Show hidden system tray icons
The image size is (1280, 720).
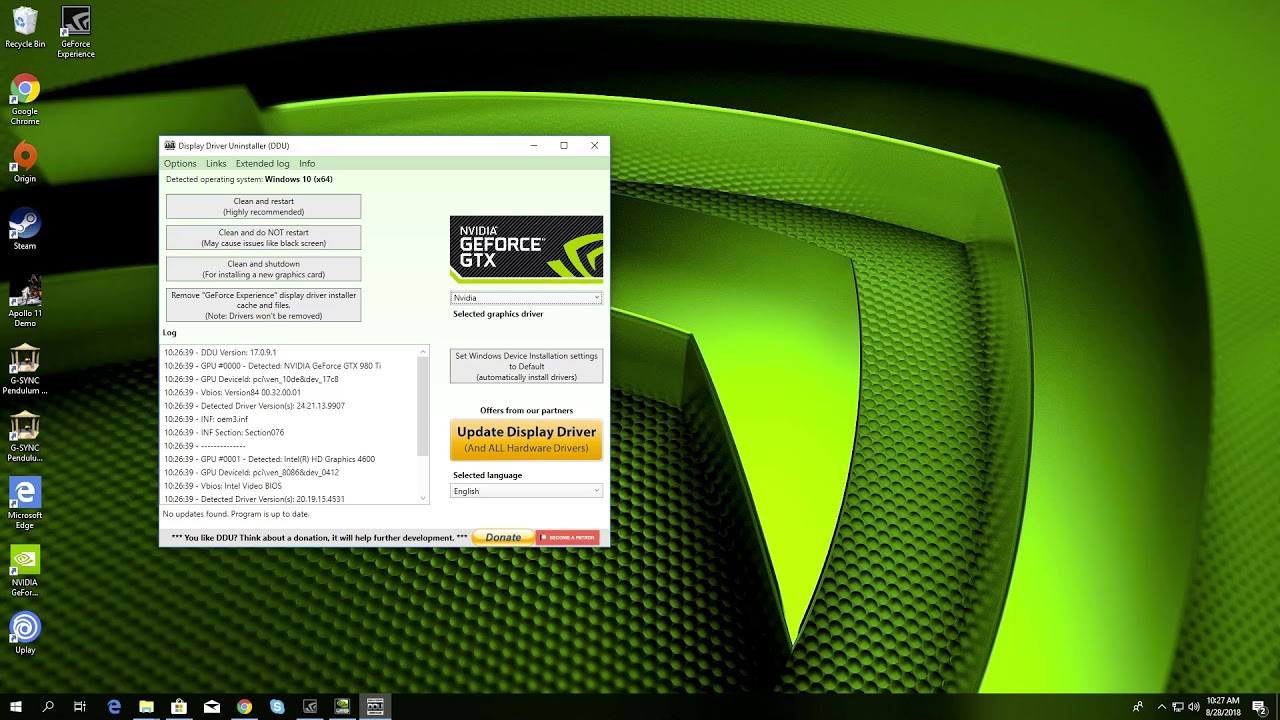(x=1162, y=707)
